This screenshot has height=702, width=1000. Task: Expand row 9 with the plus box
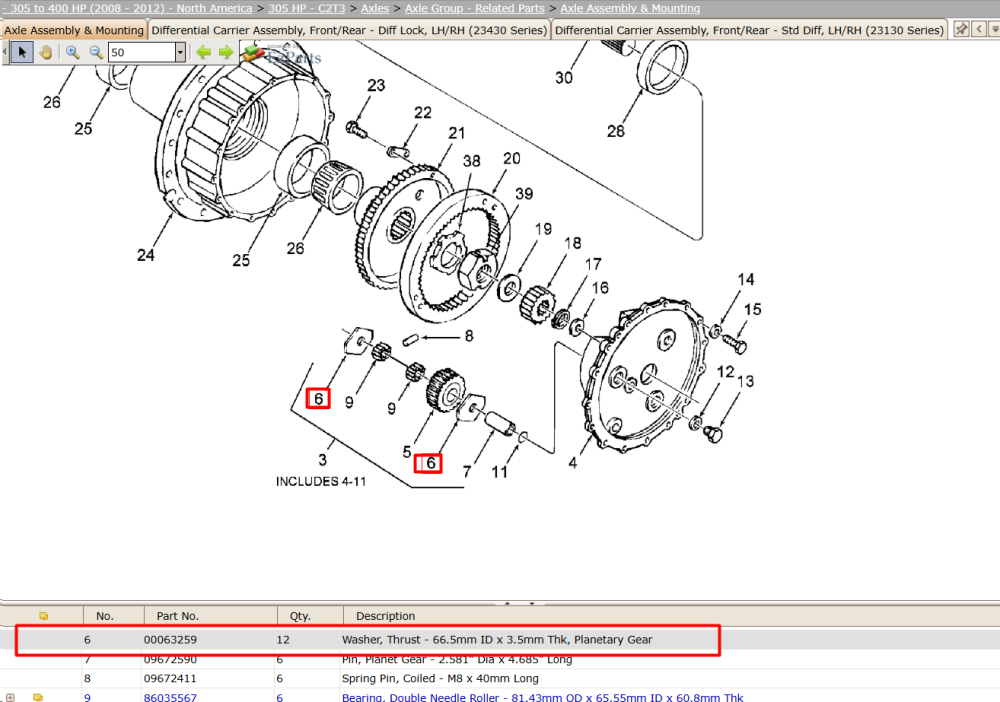click(10, 698)
